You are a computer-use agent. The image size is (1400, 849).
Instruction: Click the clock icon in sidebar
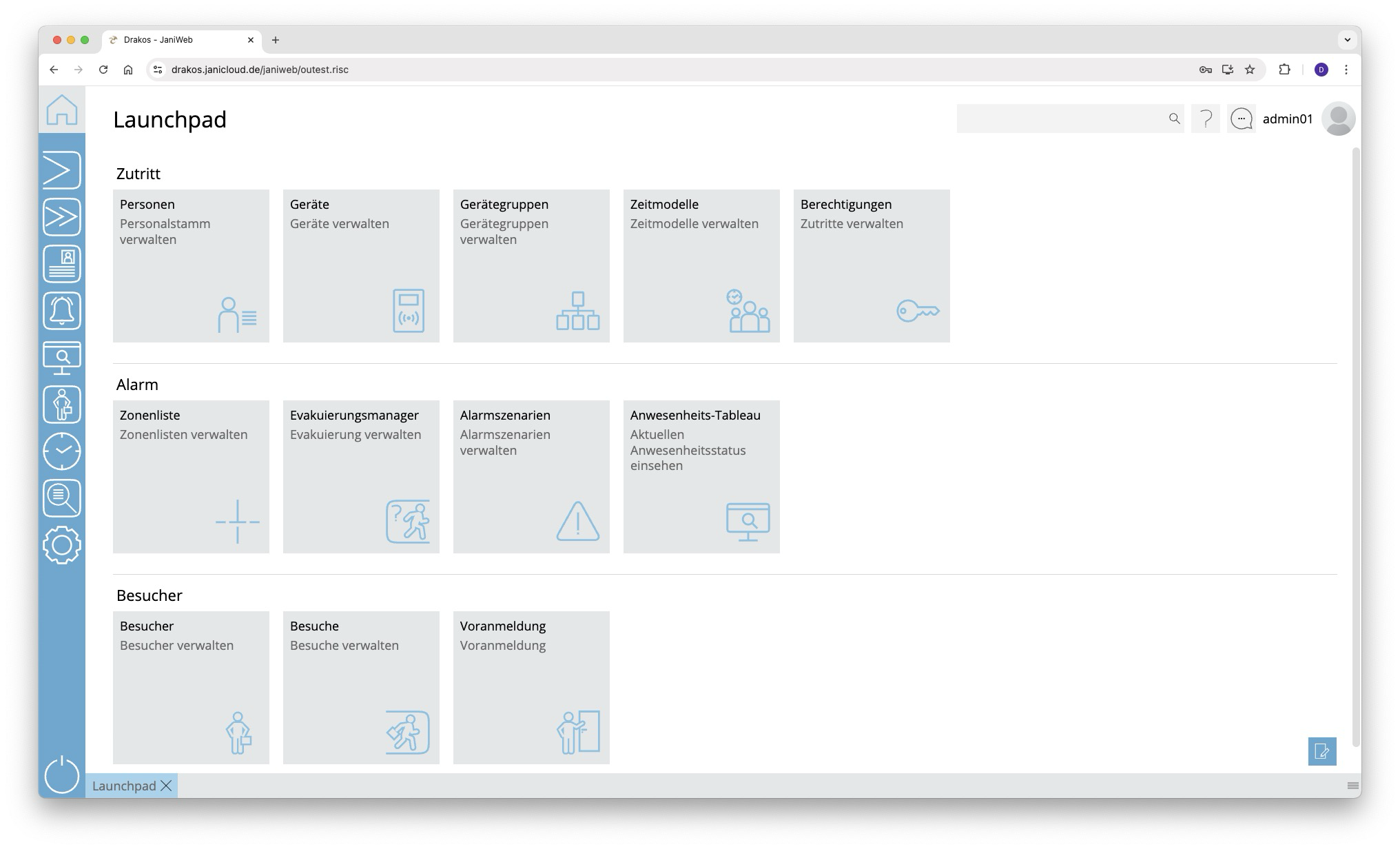62,451
